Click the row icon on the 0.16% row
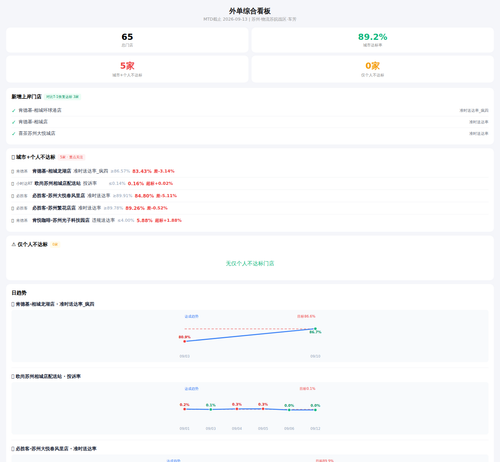 [x=13, y=184]
